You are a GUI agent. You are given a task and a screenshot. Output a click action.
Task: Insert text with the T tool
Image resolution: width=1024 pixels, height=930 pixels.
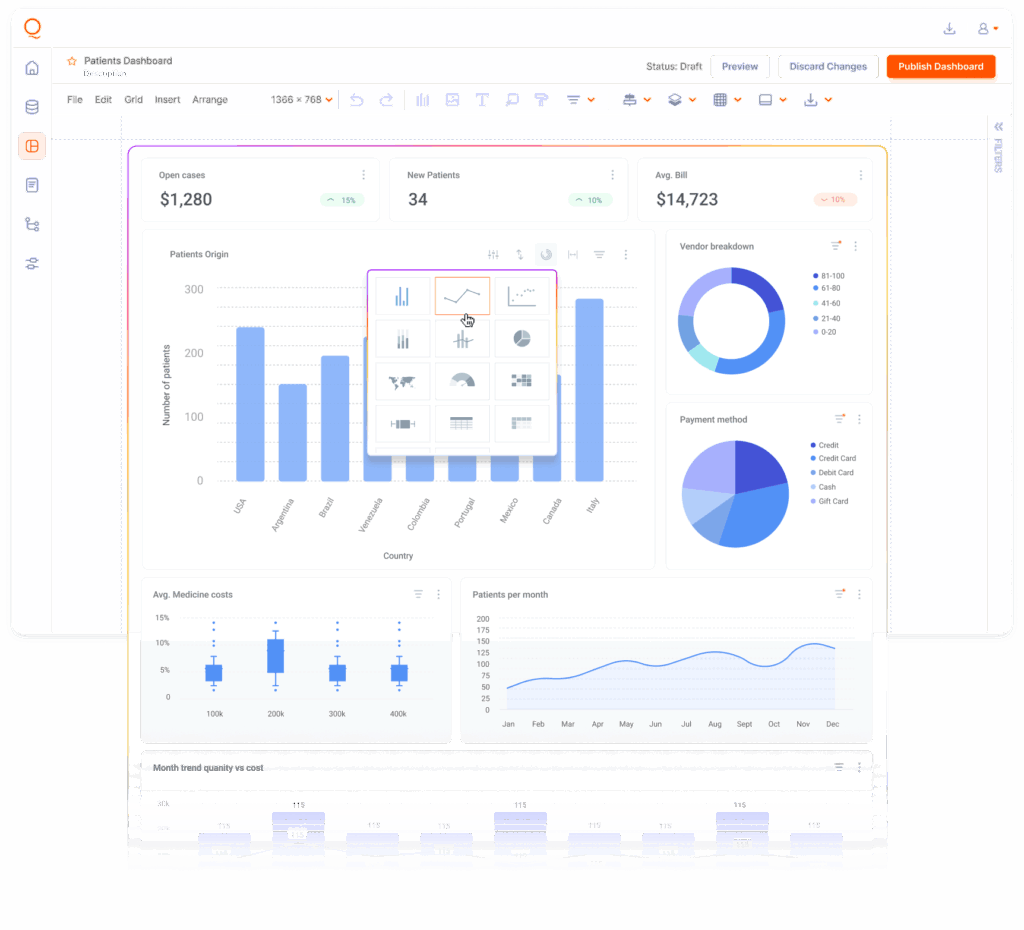pyautogui.click(x=482, y=100)
